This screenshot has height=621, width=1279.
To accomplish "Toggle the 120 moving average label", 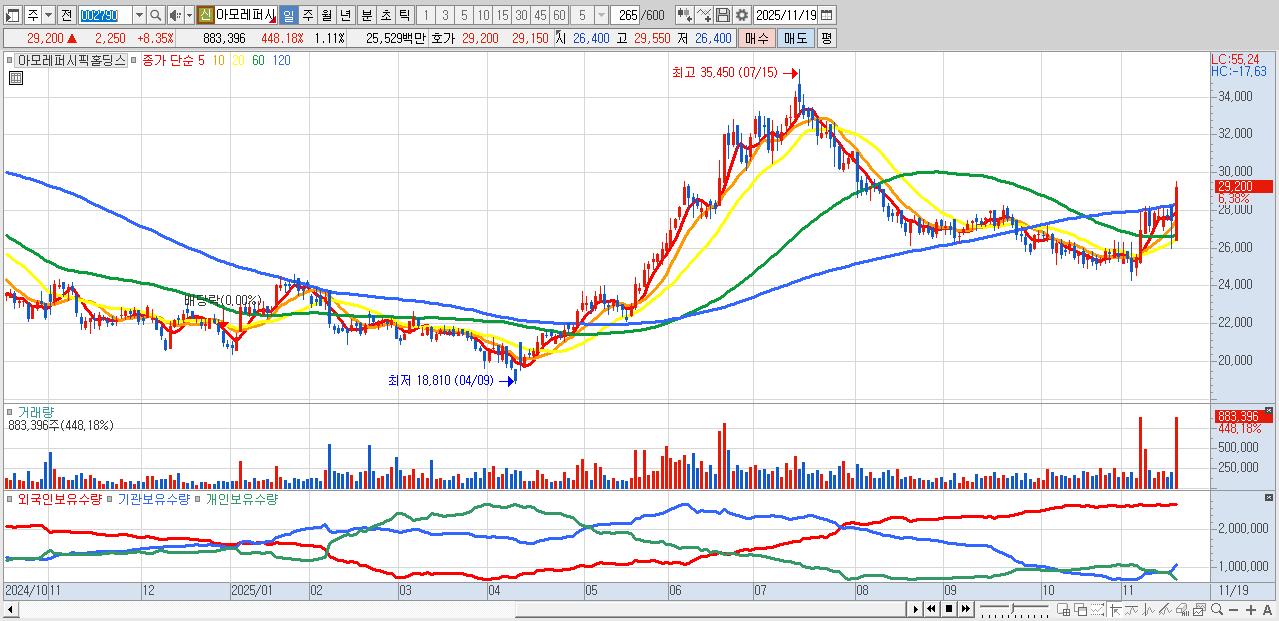I will pyautogui.click(x=281, y=60).
